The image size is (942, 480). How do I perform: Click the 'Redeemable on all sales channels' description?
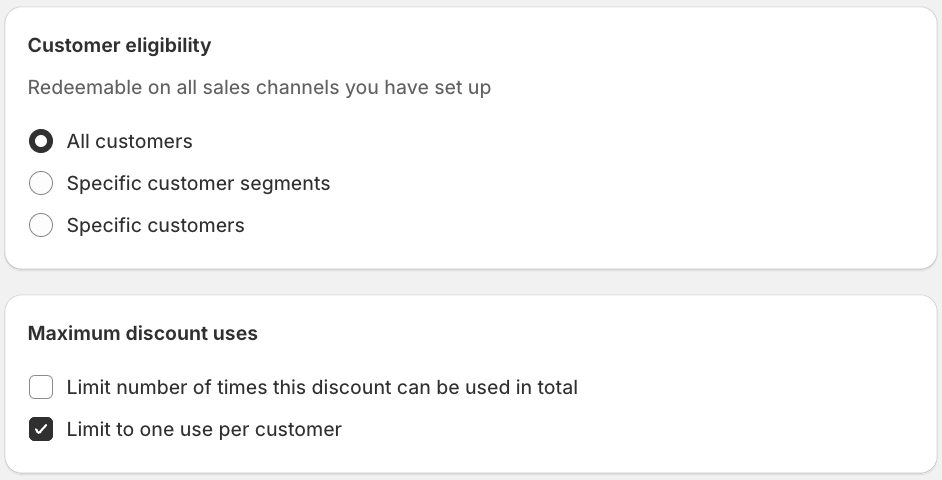pyautogui.click(x=259, y=88)
